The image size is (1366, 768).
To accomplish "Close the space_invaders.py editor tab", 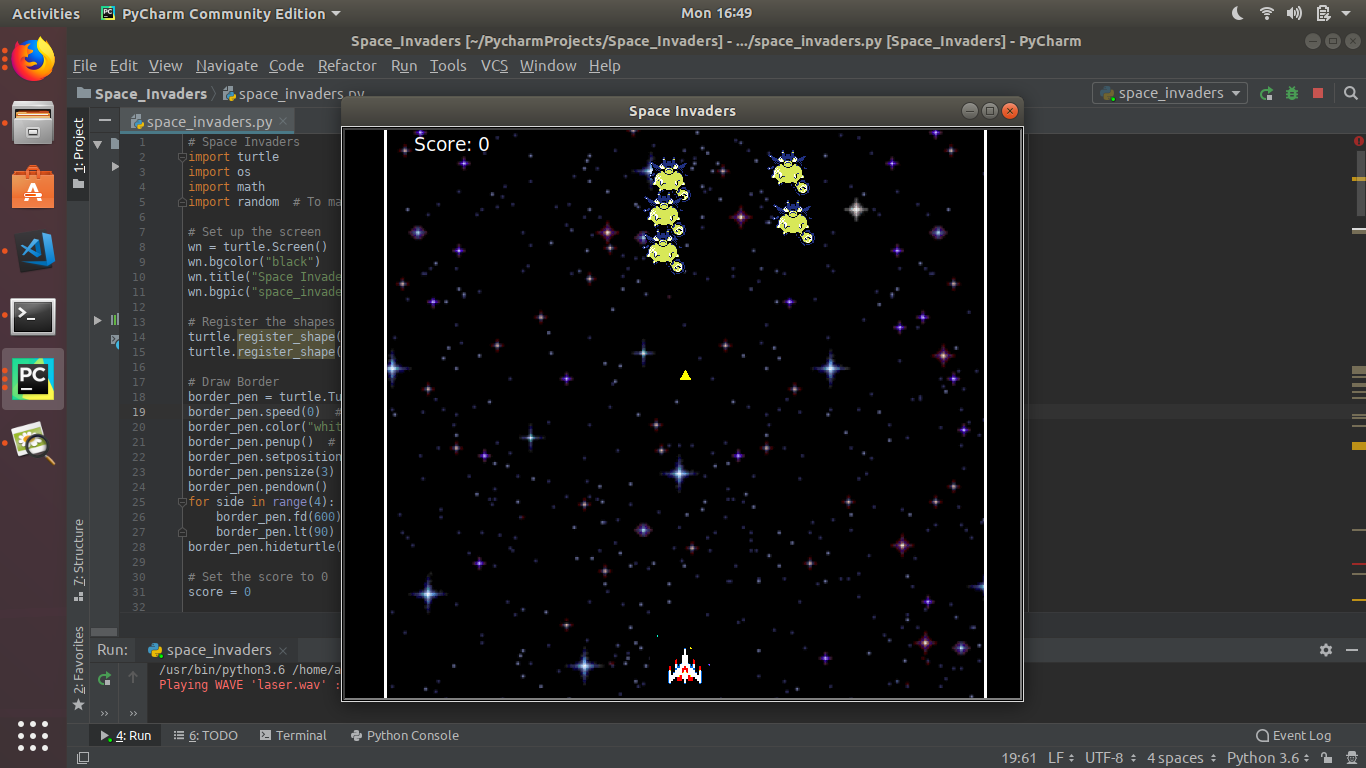I will tap(285, 121).
